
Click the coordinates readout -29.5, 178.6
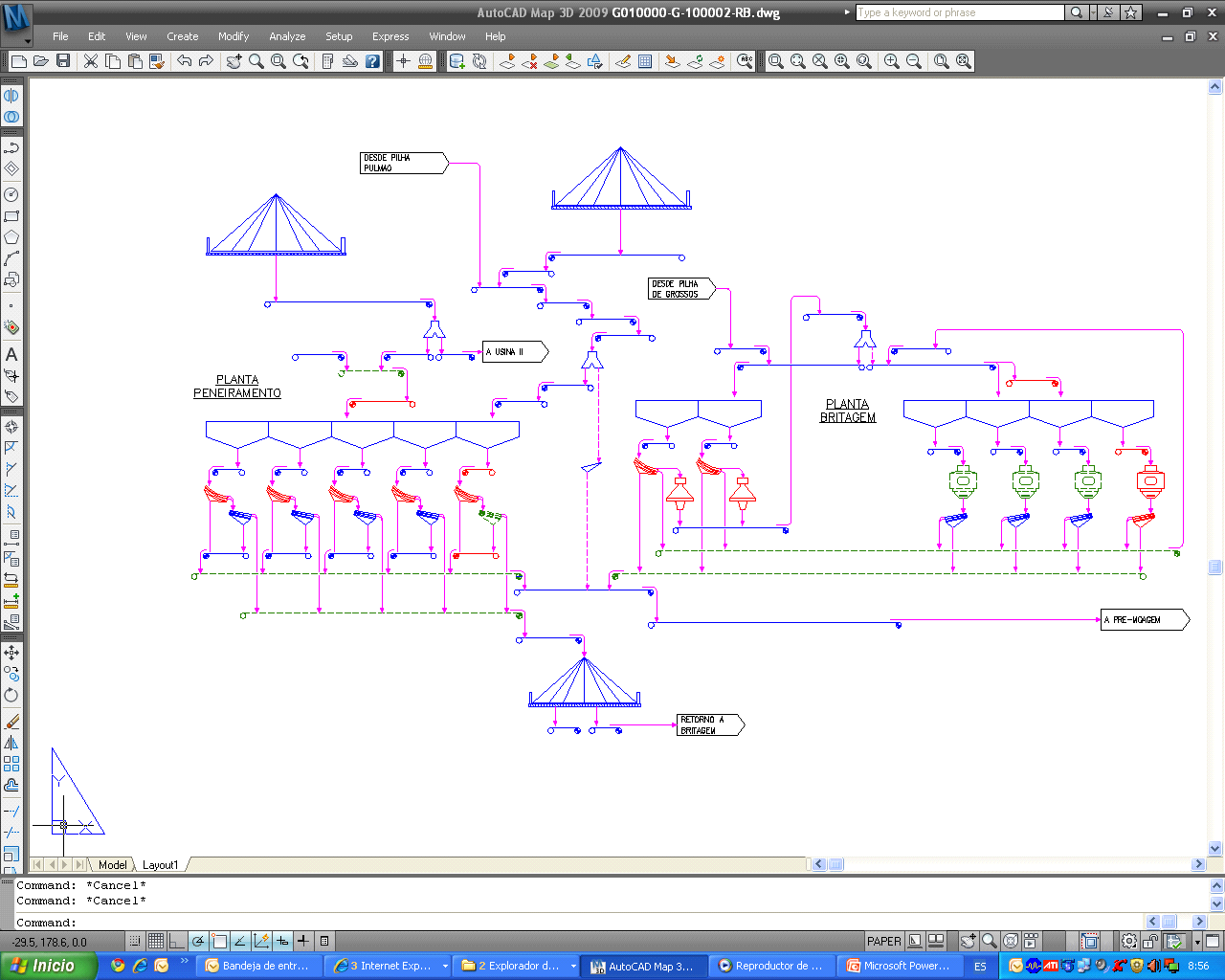50,942
